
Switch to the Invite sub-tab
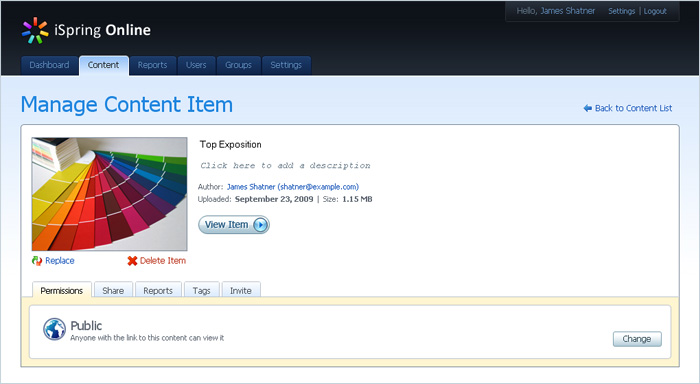click(241, 290)
